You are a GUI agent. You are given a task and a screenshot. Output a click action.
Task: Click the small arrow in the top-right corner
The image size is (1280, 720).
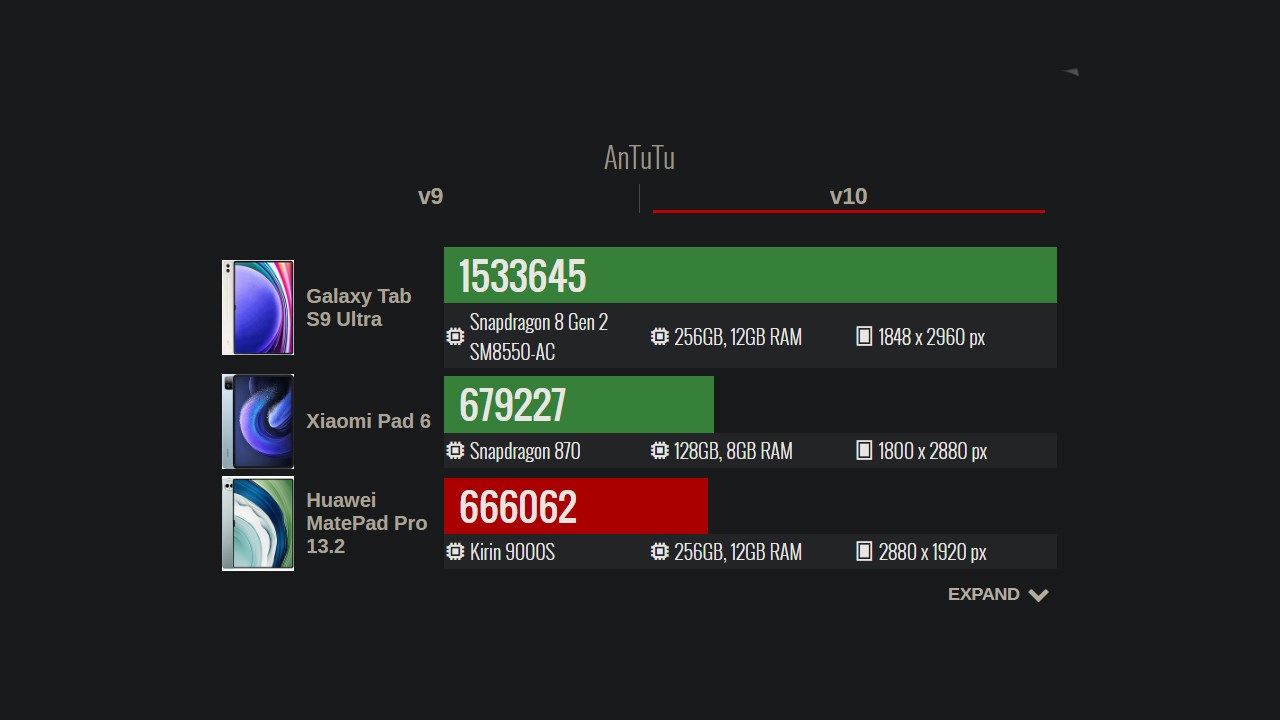click(x=1071, y=72)
